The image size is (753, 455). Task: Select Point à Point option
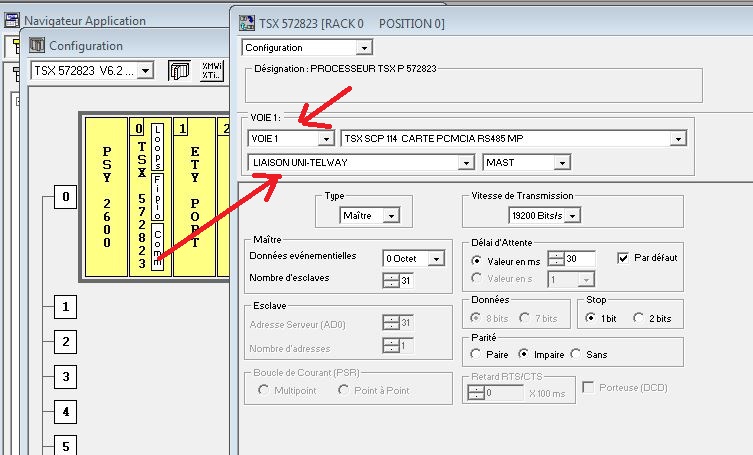point(343,390)
